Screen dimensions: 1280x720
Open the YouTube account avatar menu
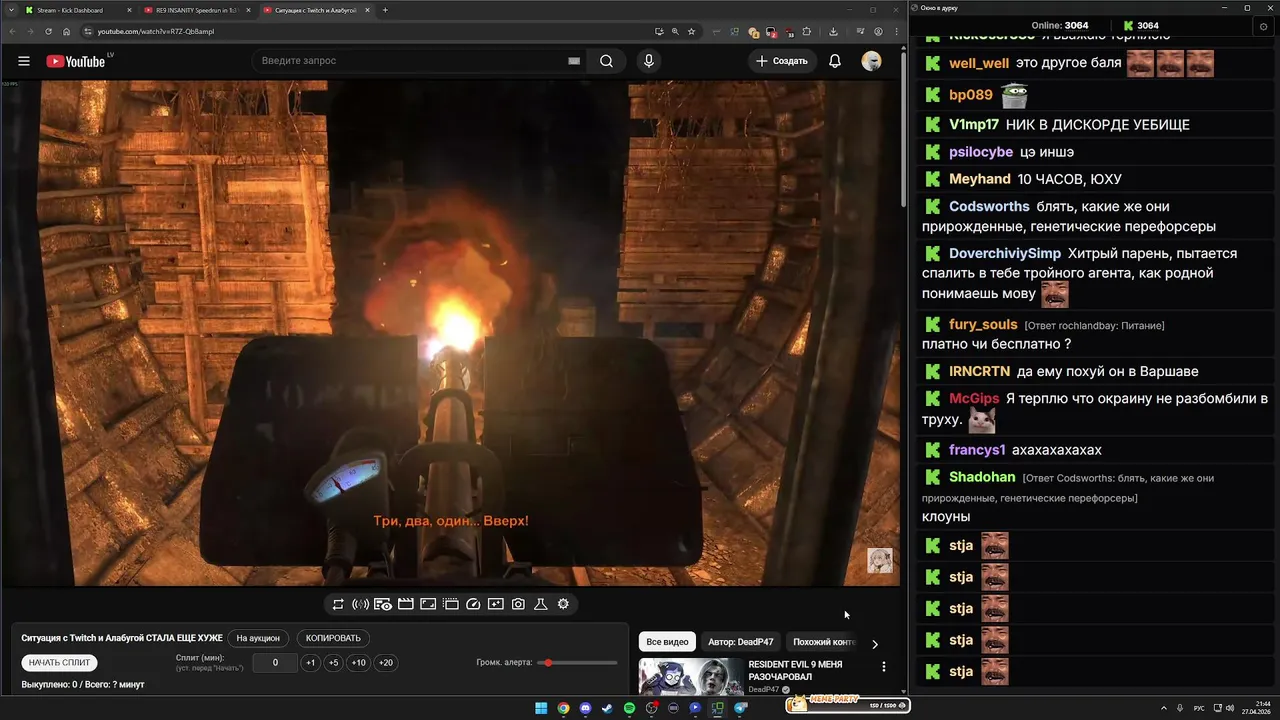[x=871, y=61]
